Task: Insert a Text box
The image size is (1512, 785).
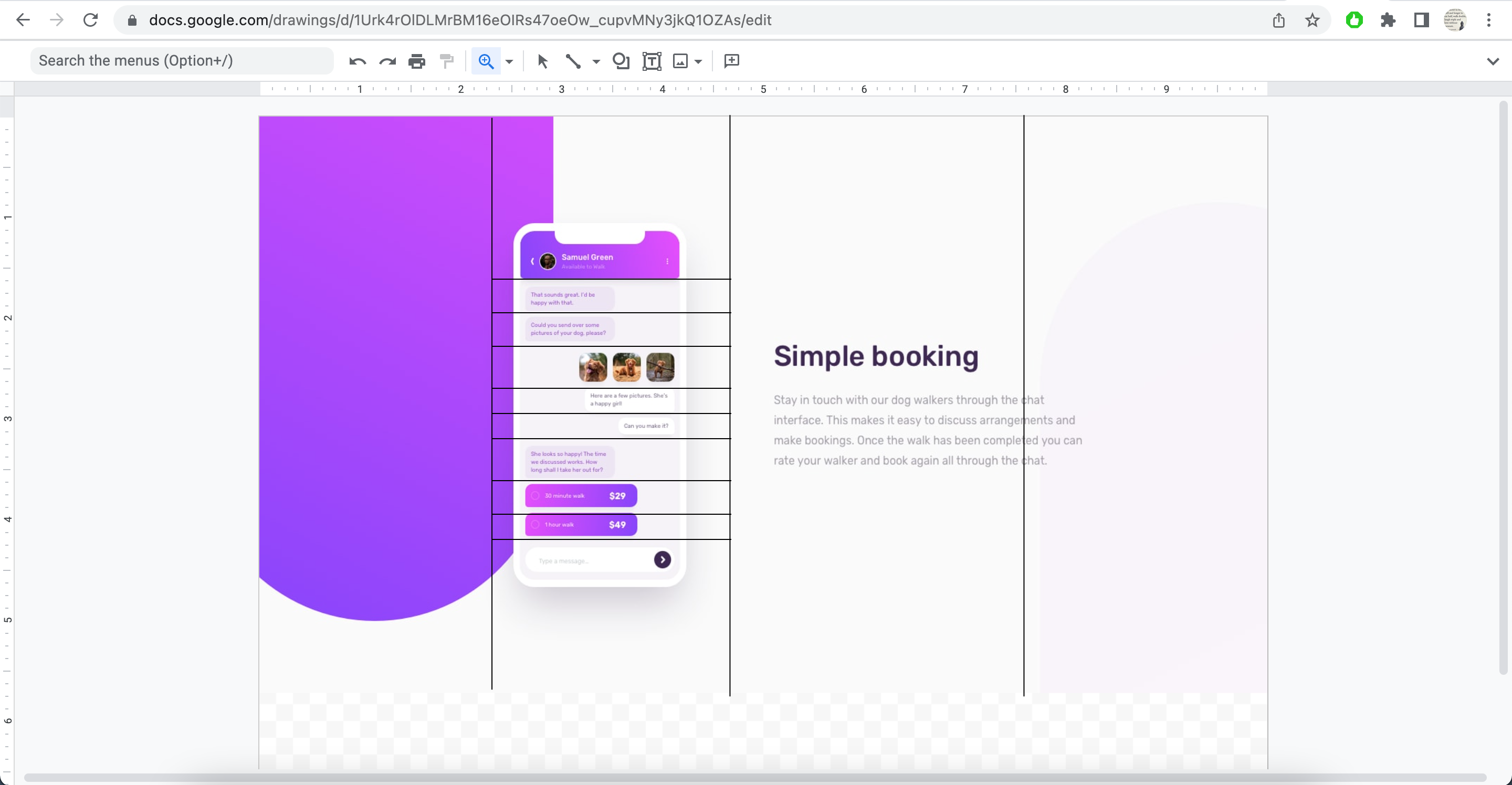Action: pos(652,61)
